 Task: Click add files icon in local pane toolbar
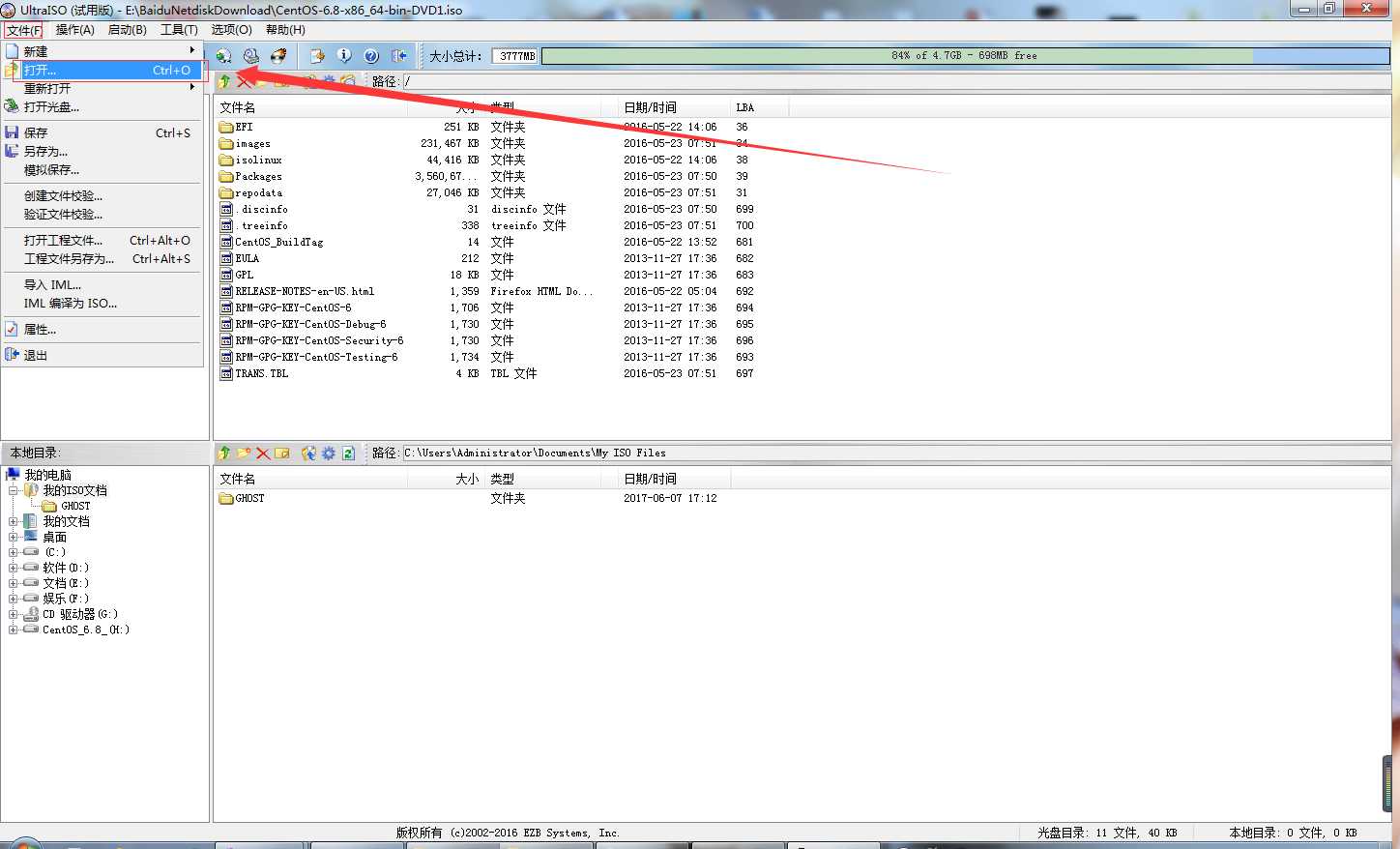(x=309, y=453)
